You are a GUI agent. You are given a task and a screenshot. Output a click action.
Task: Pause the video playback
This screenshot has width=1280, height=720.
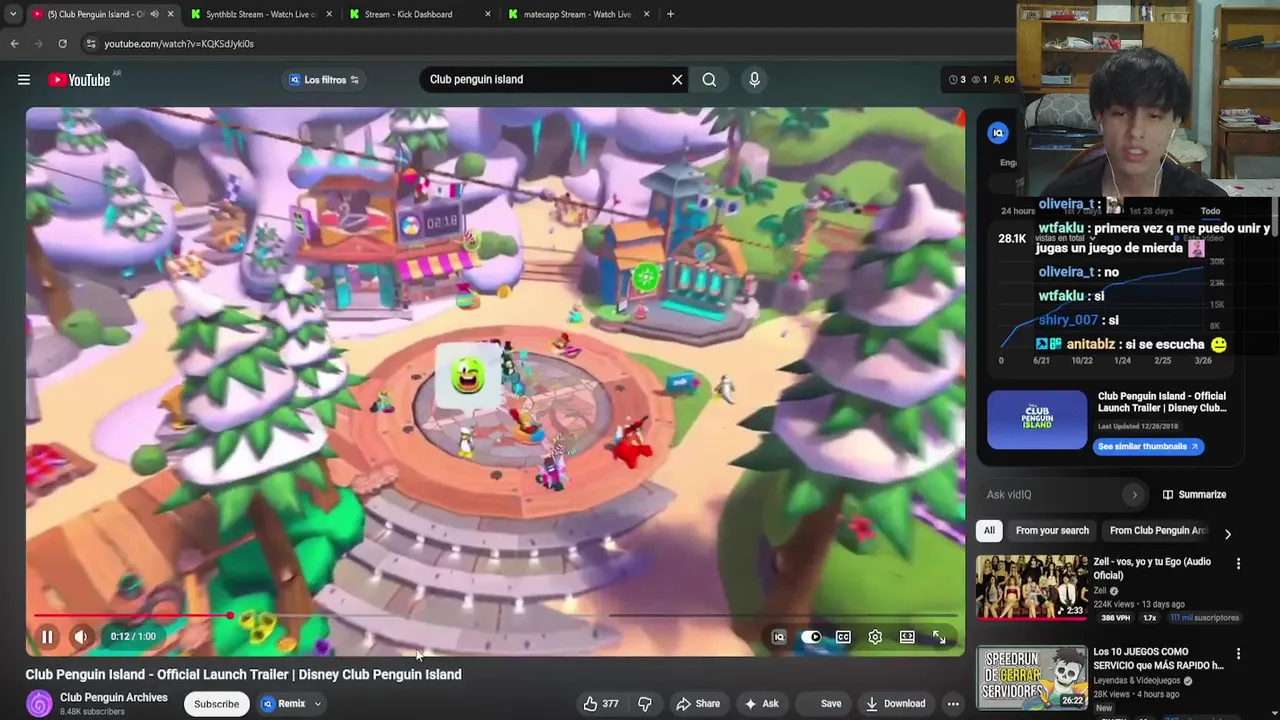tap(47, 636)
